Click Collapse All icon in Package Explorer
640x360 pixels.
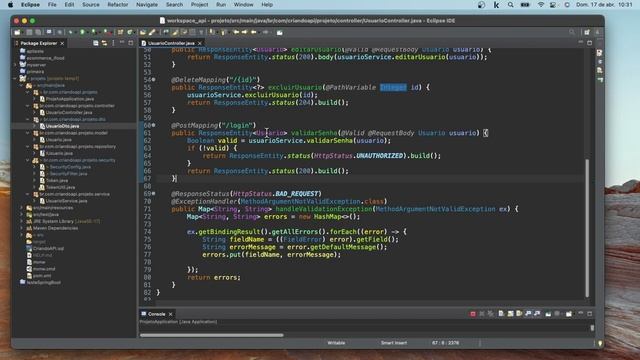(x=96, y=43)
